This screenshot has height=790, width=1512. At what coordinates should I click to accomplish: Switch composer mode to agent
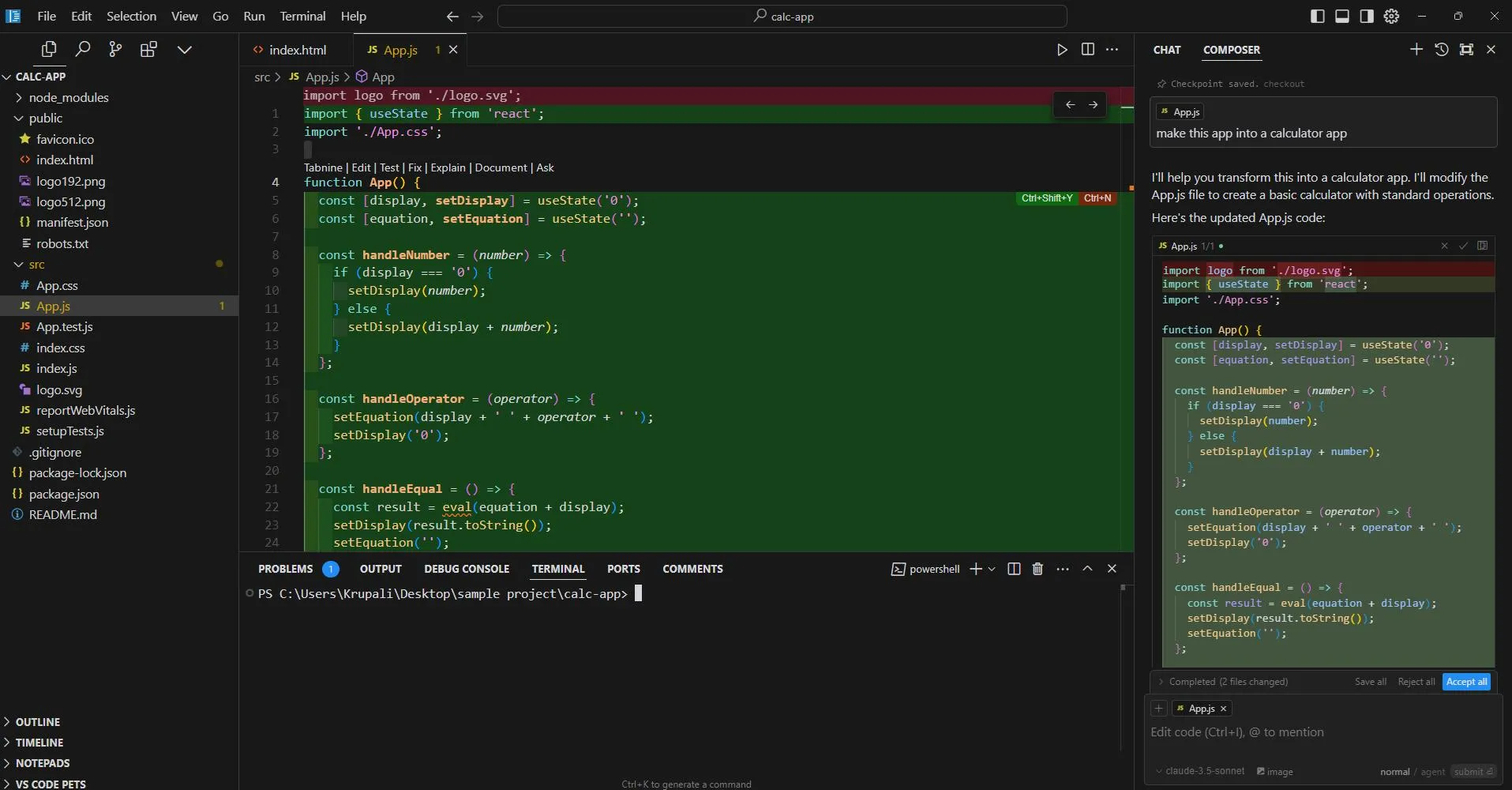pos(1432,772)
